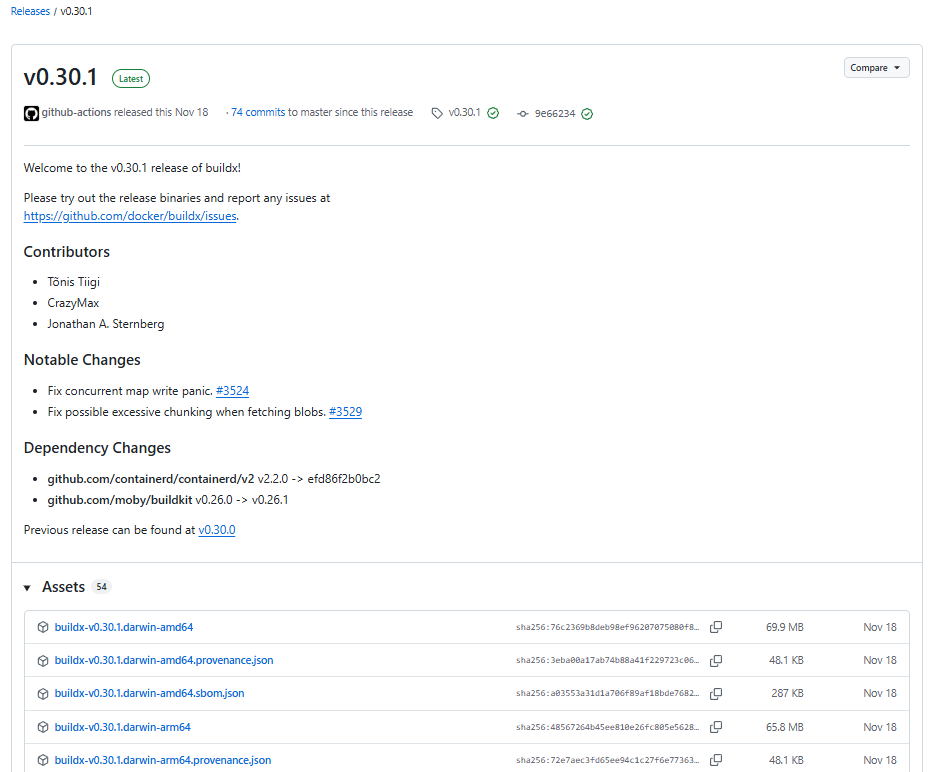931x772 pixels.
Task: Copy sha256 of buildx-v0.30.1.darwin-arm64
Action: click(716, 727)
